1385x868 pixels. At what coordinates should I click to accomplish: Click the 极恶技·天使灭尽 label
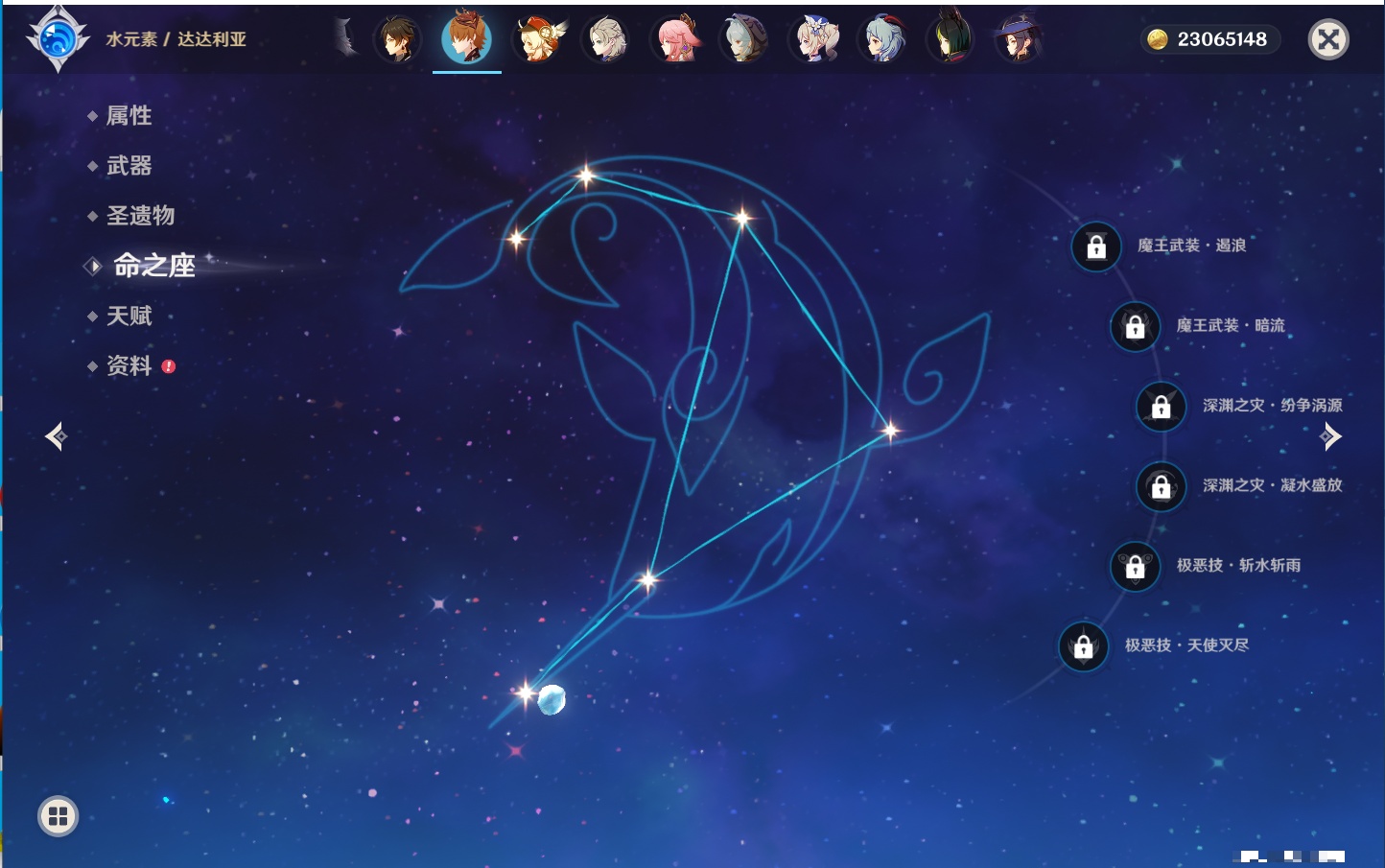pos(1187,645)
